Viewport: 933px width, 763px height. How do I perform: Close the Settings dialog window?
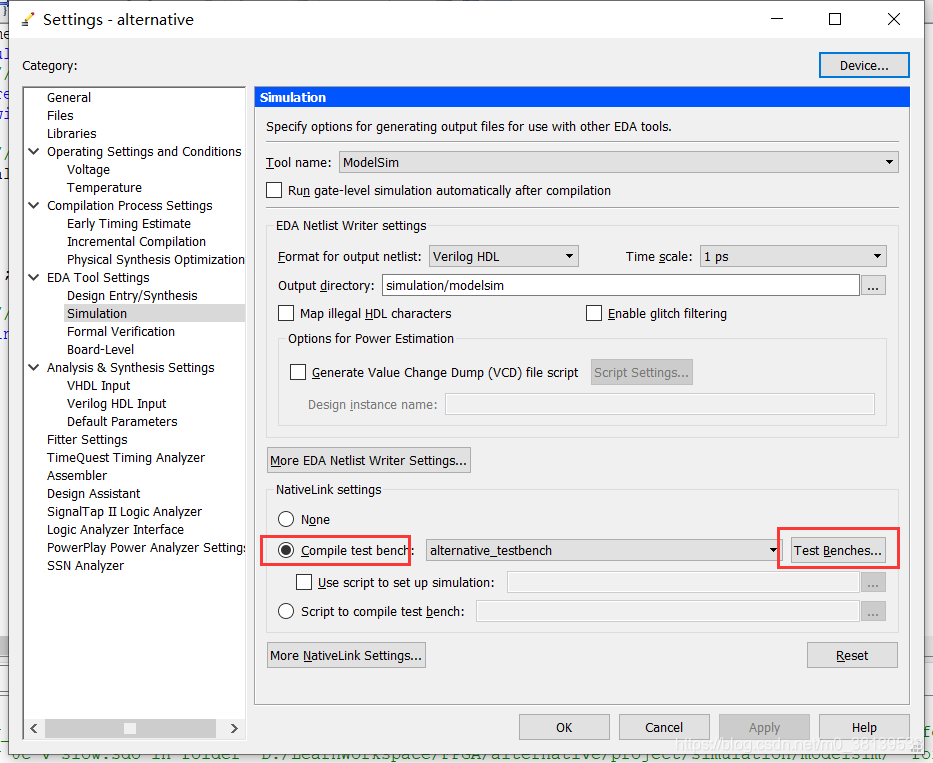[x=893, y=19]
